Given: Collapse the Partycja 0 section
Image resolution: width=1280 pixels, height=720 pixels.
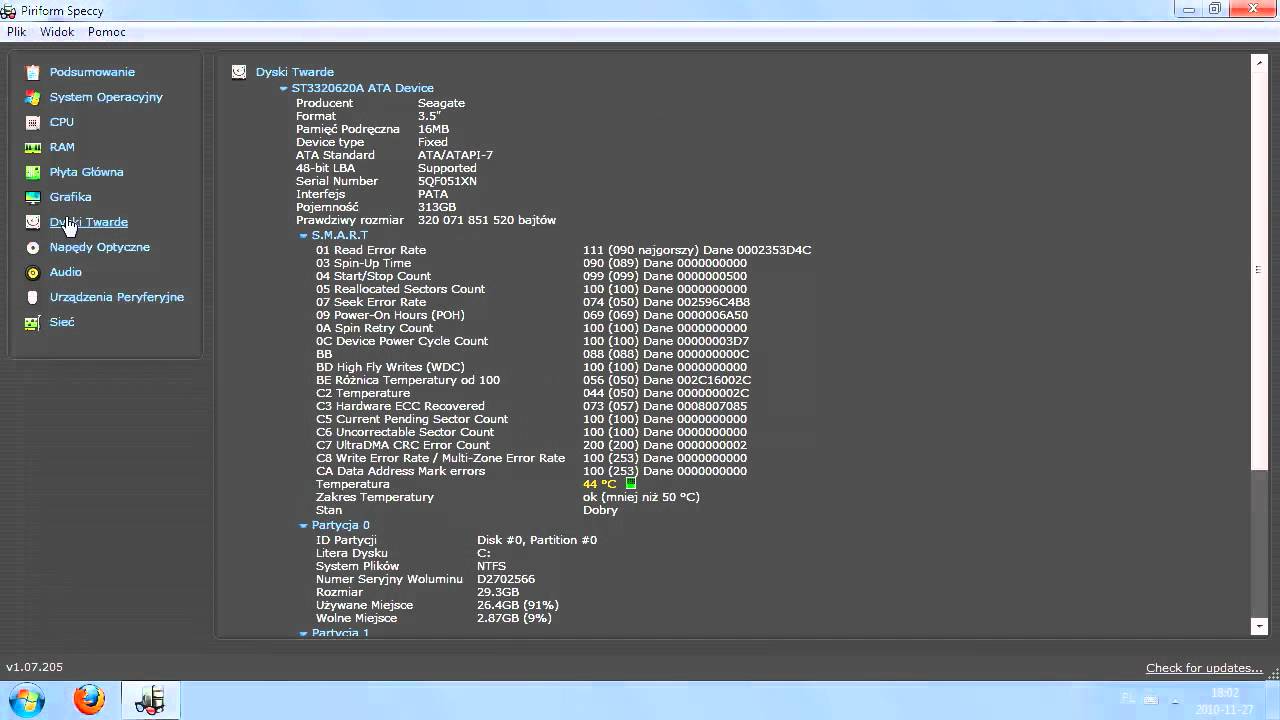Looking at the screenshot, I should click(304, 526).
